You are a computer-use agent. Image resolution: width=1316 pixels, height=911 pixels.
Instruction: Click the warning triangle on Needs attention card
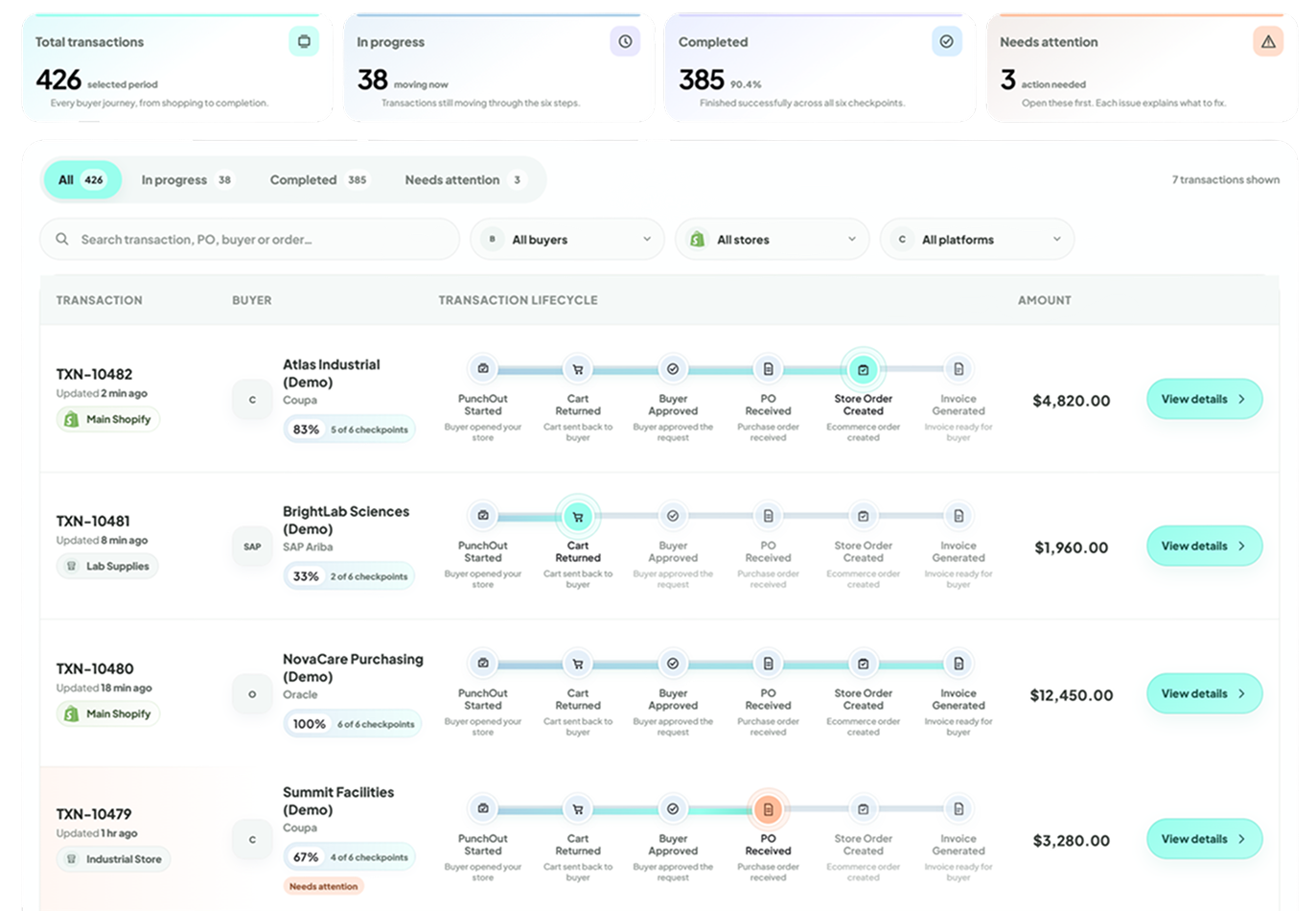pyautogui.click(x=1268, y=41)
